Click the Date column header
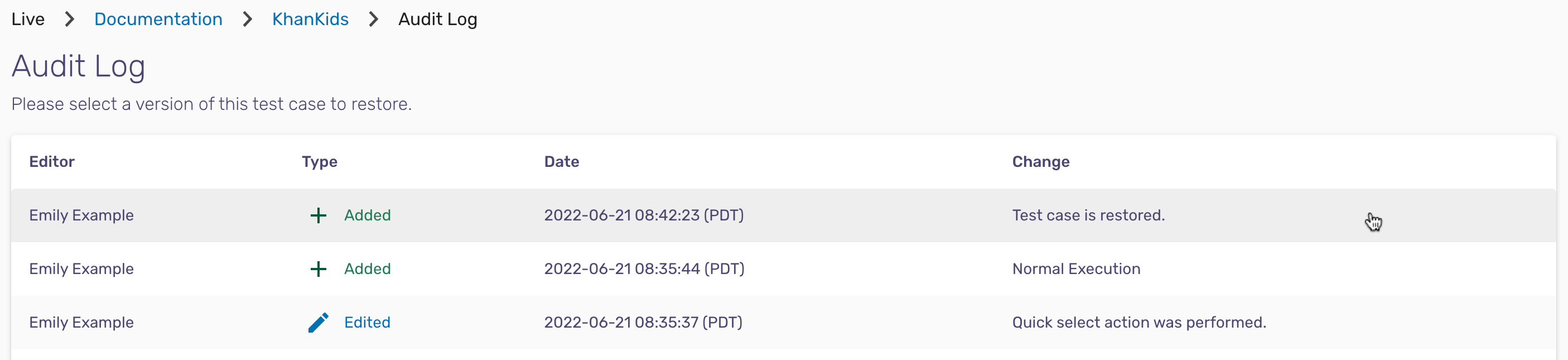This screenshot has height=360, width=1568. [x=561, y=162]
